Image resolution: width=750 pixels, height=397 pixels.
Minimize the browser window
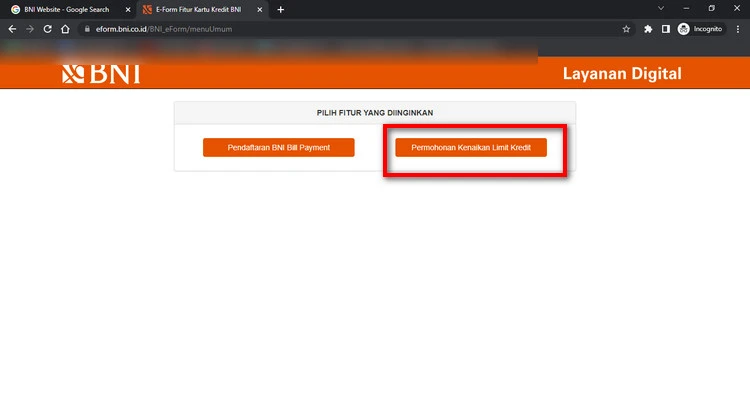(x=686, y=9)
